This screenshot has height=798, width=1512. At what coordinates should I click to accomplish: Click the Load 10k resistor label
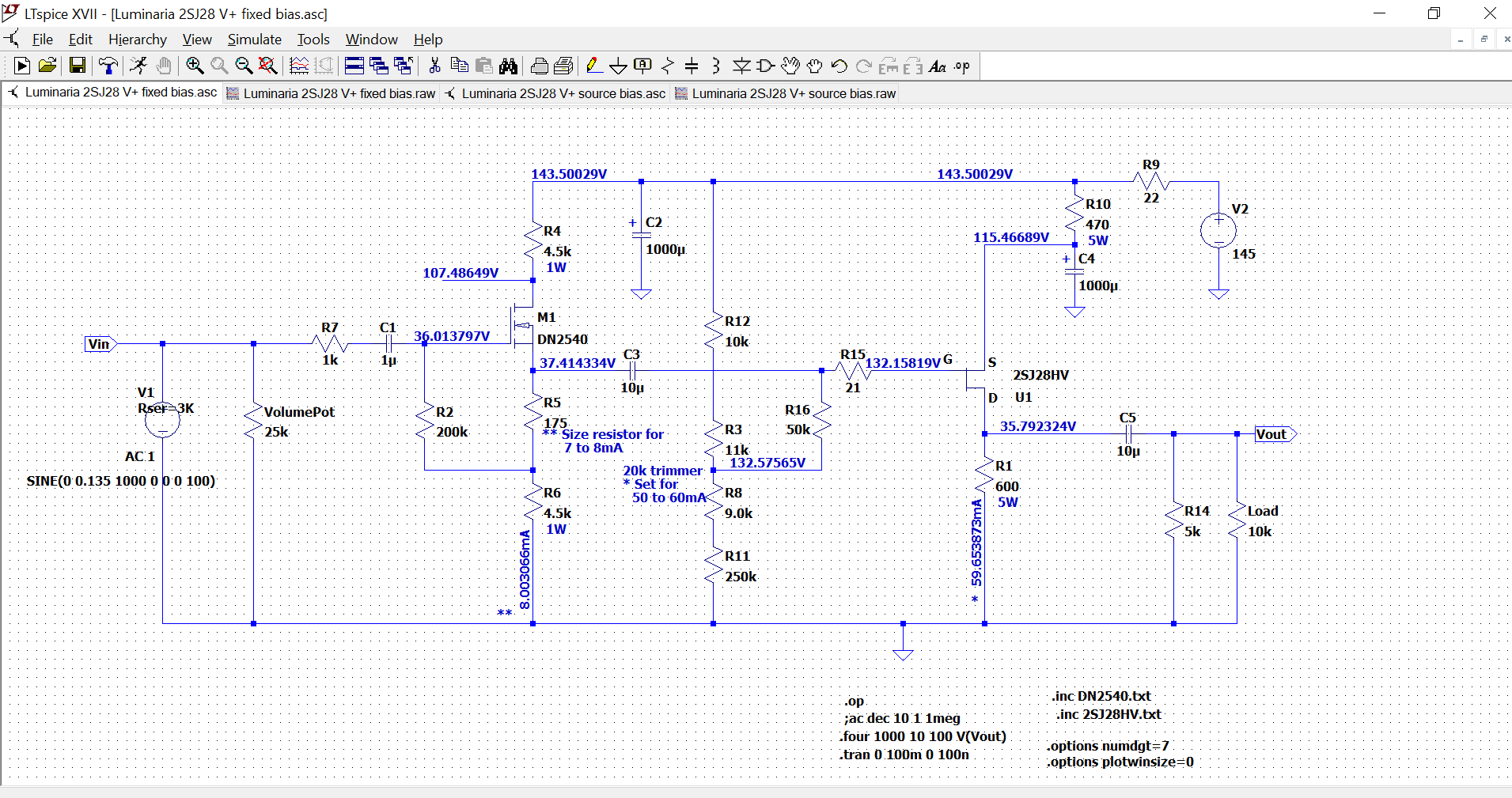[1262, 511]
